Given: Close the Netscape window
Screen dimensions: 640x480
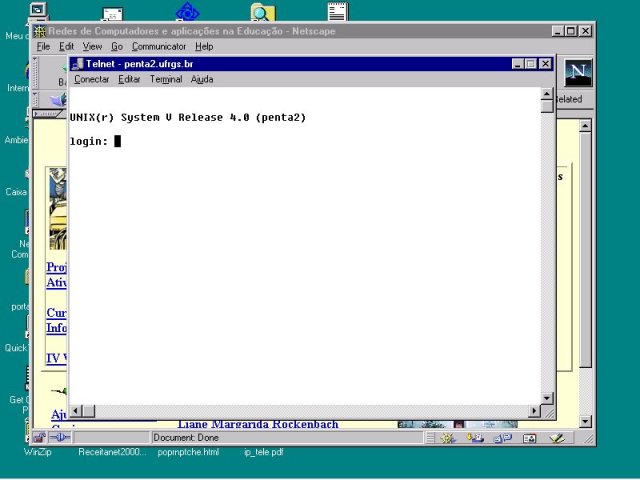Looking at the screenshot, I should click(585, 31).
